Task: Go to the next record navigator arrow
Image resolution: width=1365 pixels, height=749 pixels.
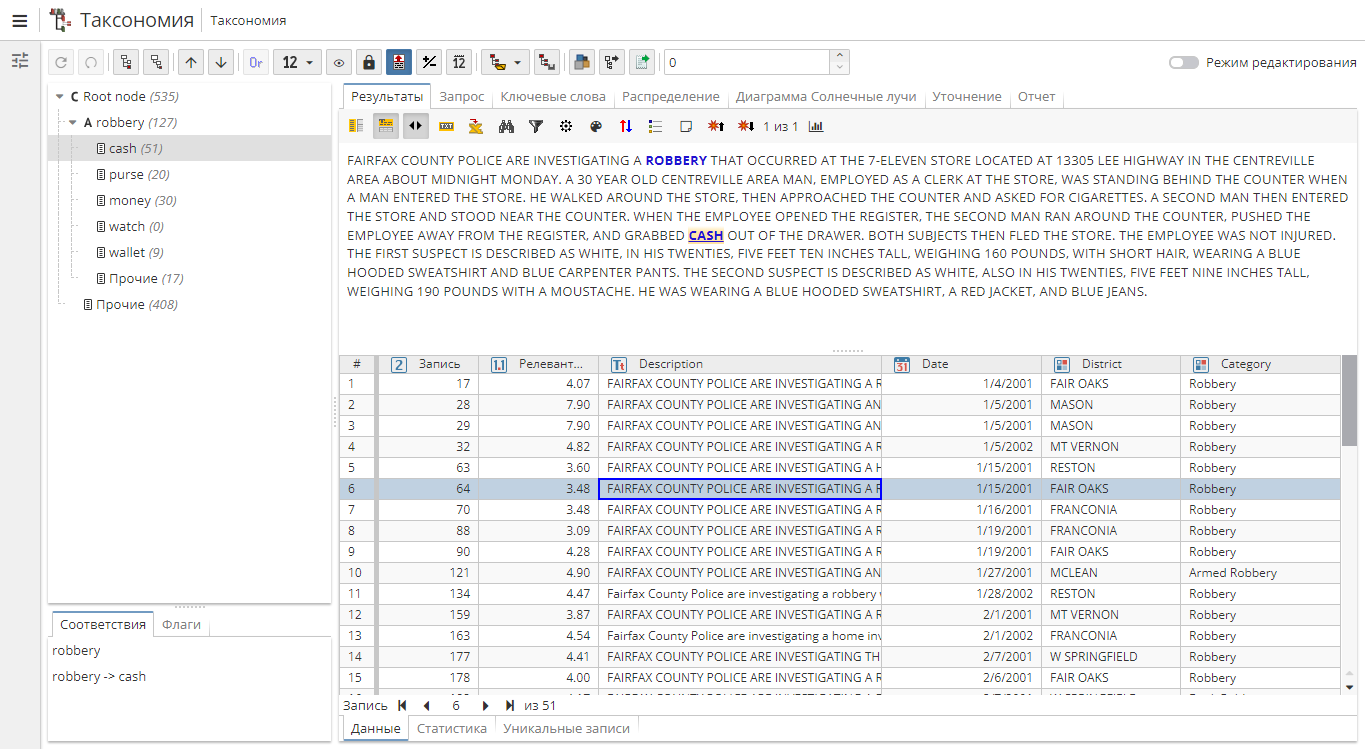Action: [486, 705]
